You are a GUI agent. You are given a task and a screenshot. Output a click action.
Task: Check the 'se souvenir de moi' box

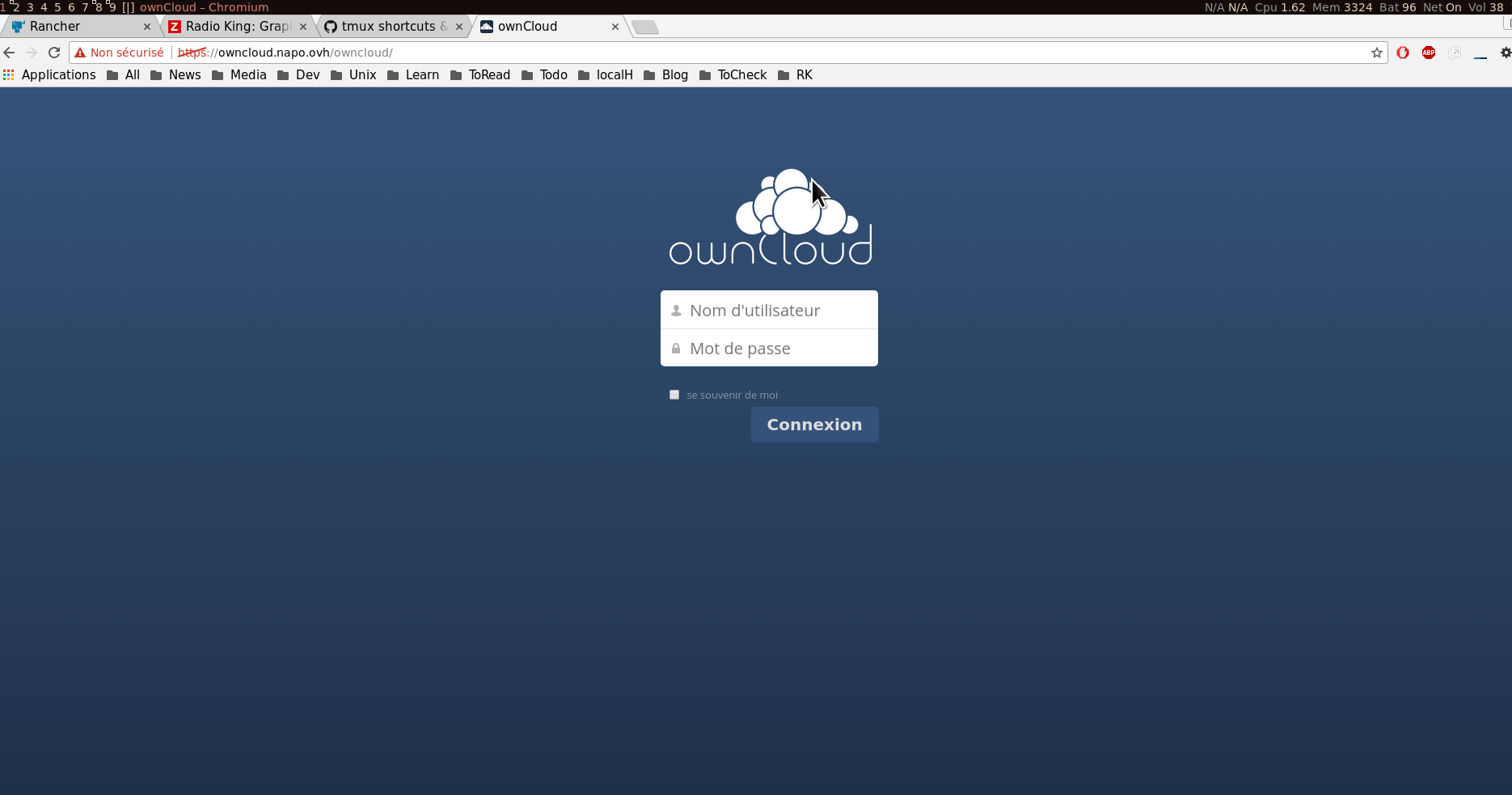coord(674,395)
